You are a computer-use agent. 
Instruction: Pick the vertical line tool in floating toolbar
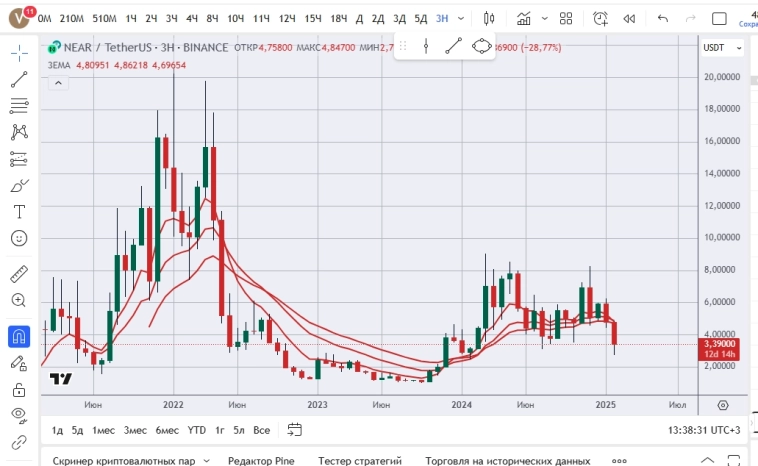tap(426, 46)
